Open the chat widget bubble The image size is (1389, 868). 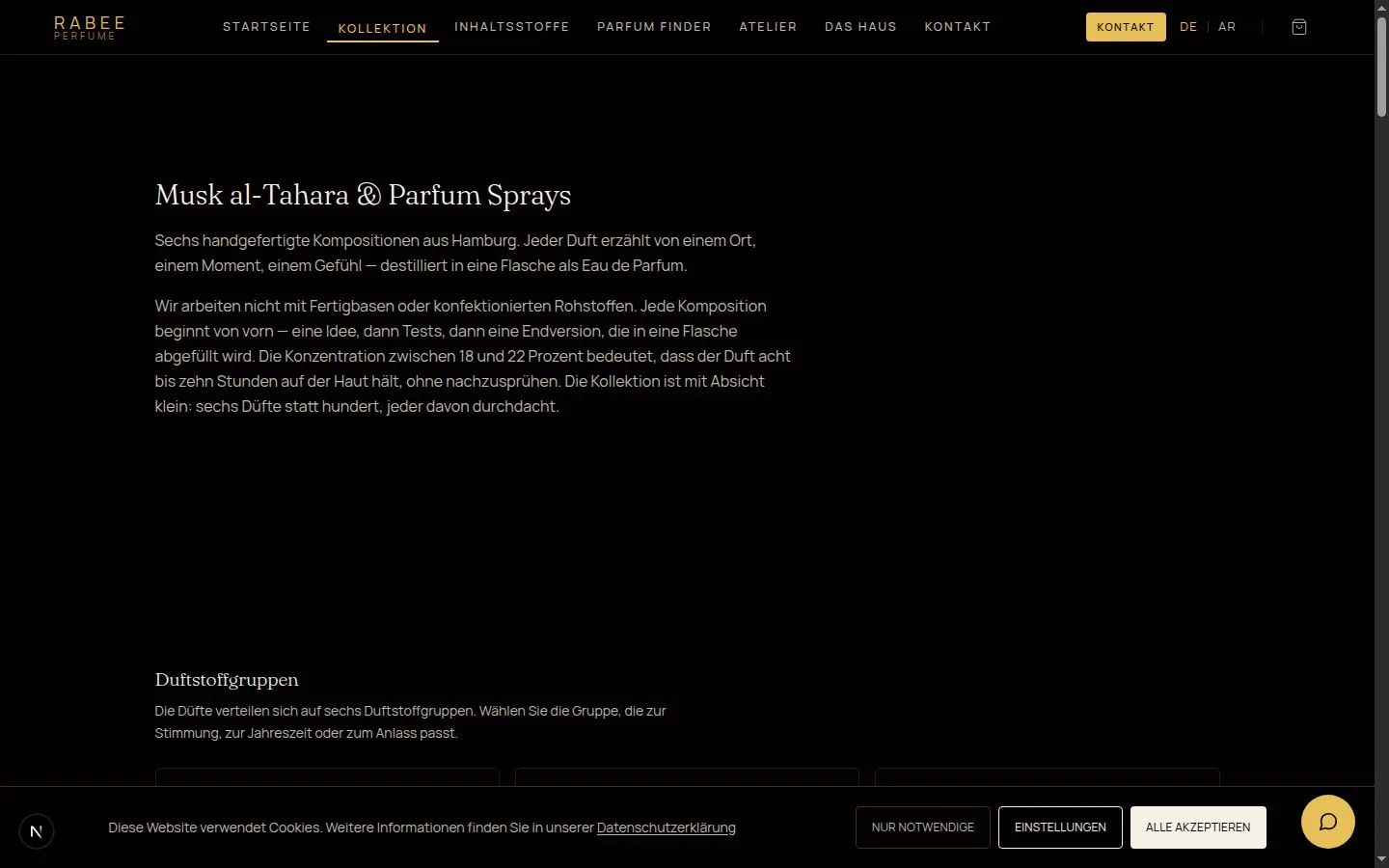point(1328,822)
